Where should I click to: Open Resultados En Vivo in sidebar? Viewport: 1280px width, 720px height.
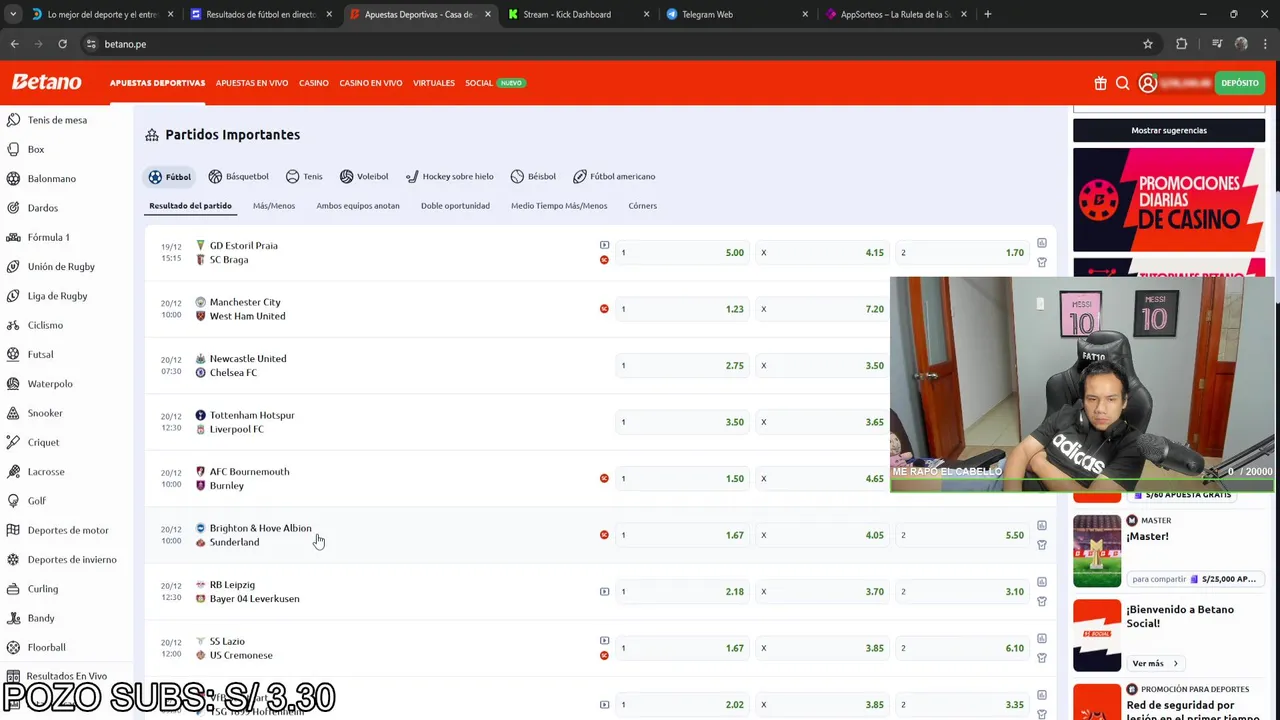(66, 676)
